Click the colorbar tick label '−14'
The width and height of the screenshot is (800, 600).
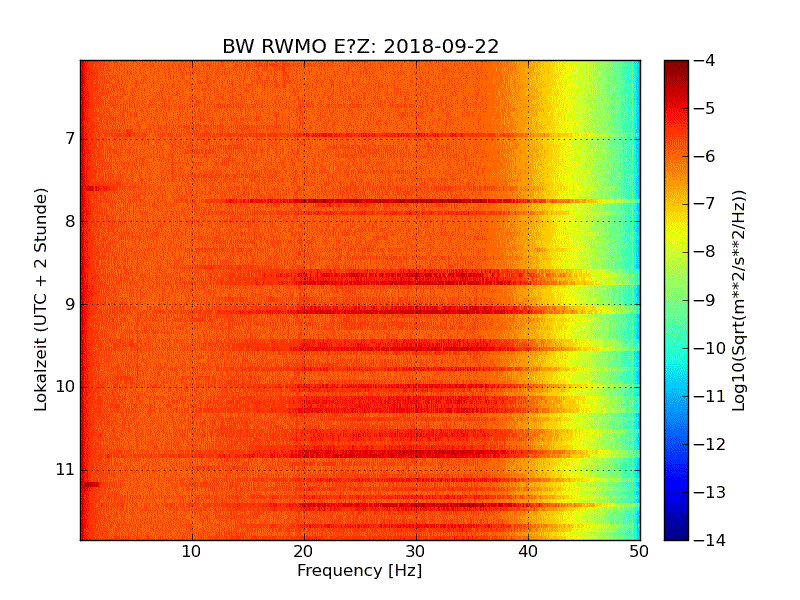(x=710, y=540)
